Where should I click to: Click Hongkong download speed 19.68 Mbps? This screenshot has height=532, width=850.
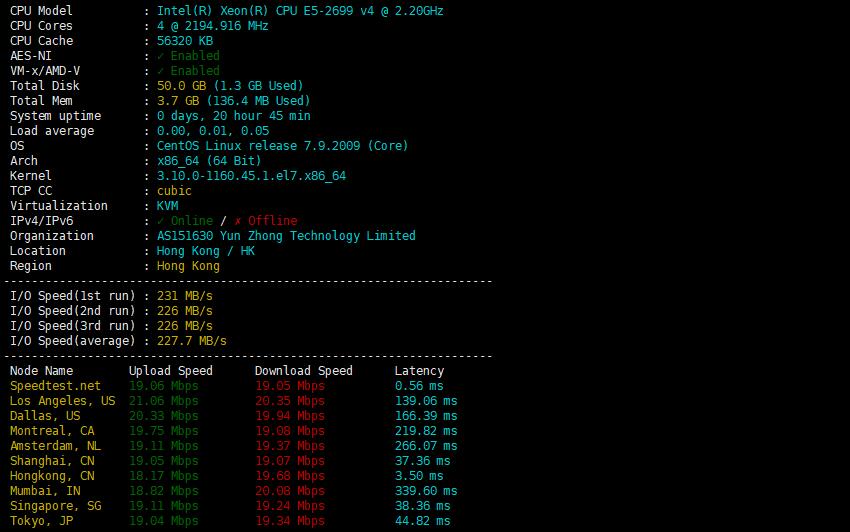290,476
